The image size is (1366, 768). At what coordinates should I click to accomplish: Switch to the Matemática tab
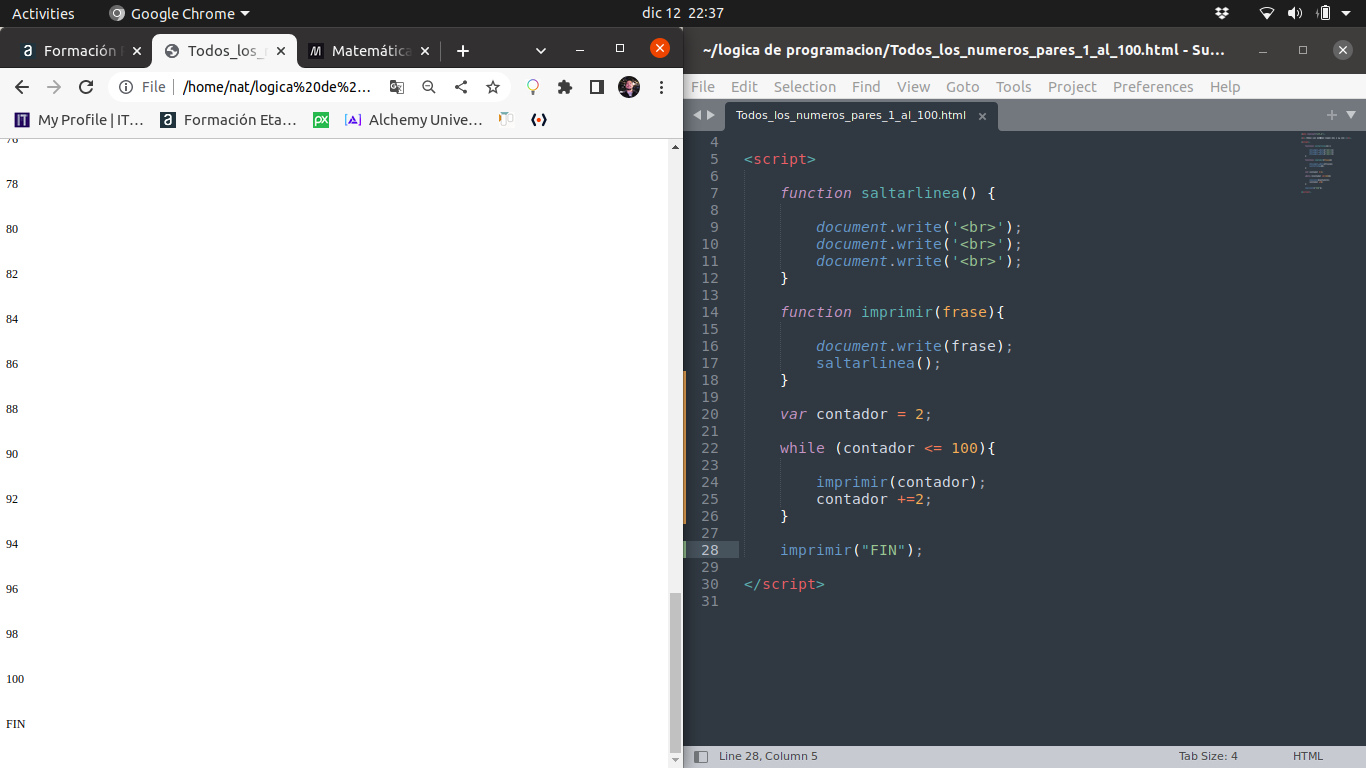click(x=370, y=51)
